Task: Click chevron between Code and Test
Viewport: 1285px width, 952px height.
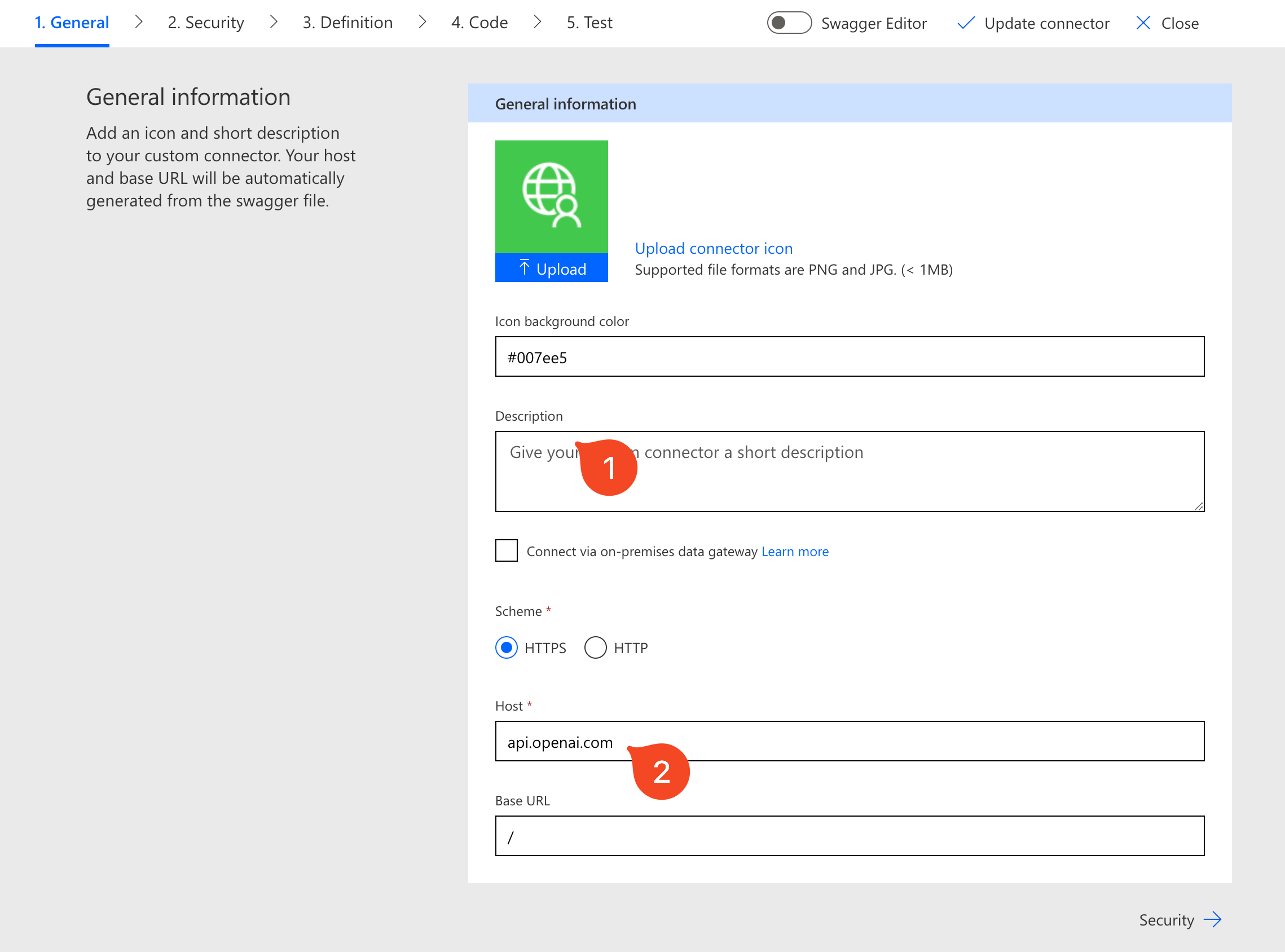Action: [537, 22]
